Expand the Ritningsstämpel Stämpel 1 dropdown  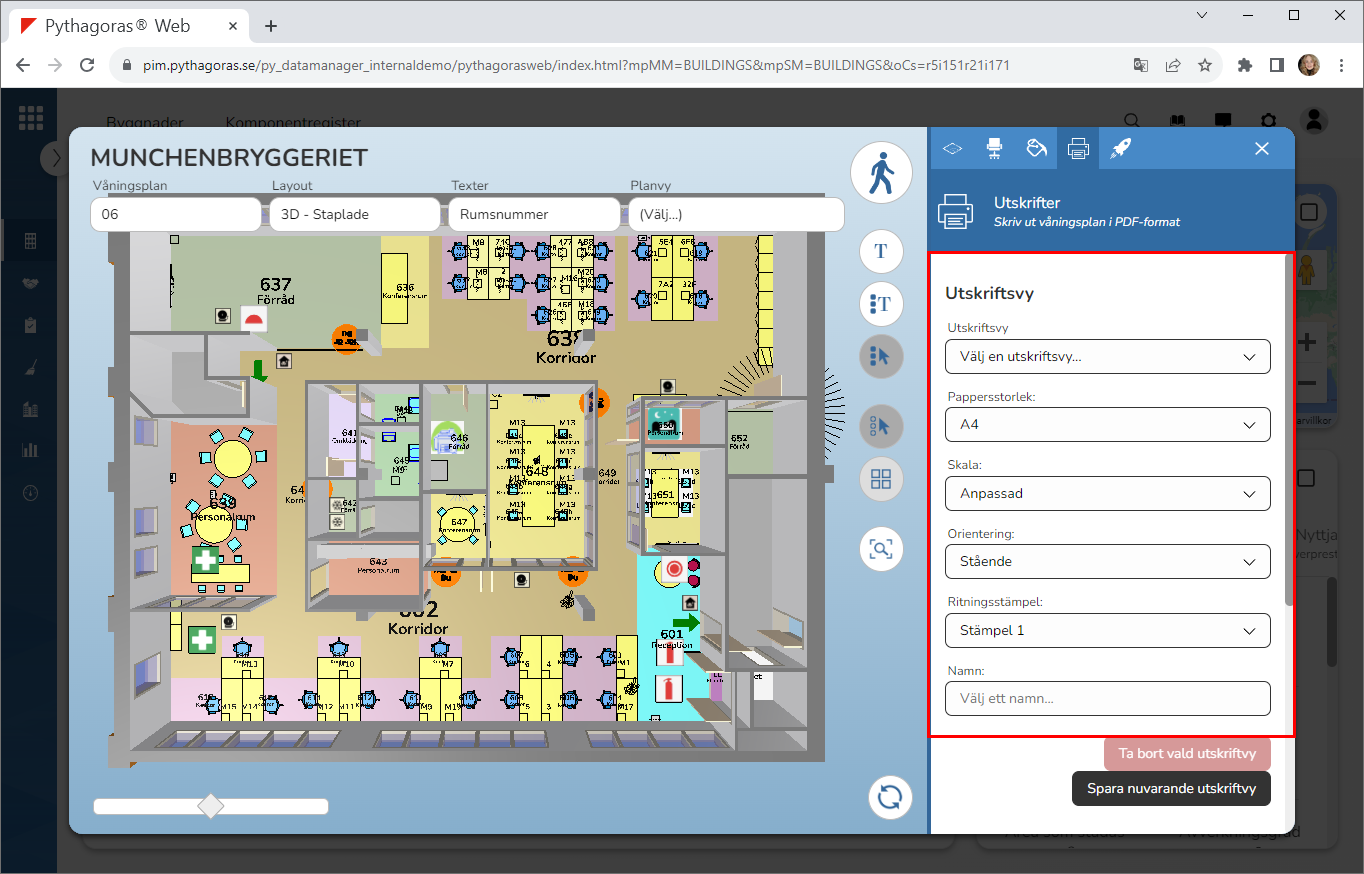(x=1107, y=631)
